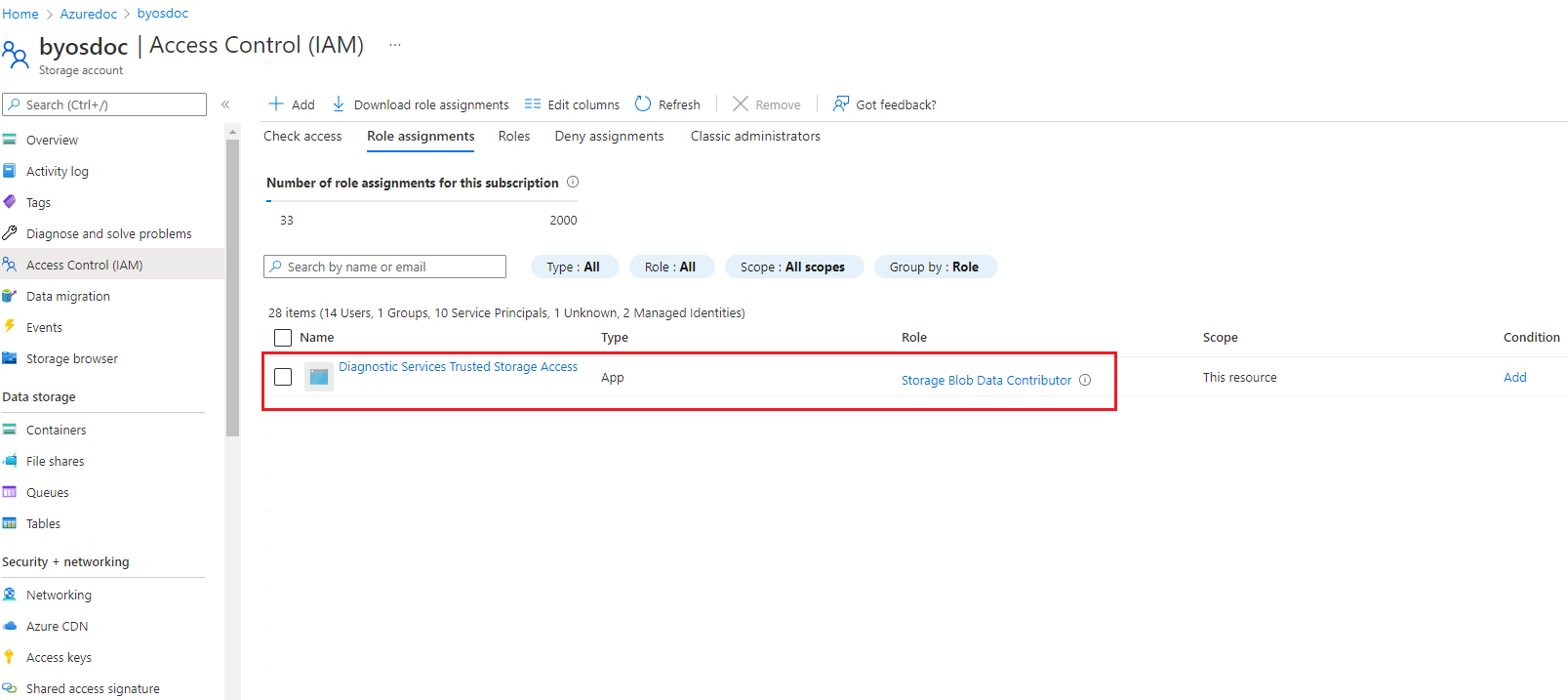The width and height of the screenshot is (1568, 700).
Task: Open the Storage Blob Data Contributor role link
Action: click(x=985, y=381)
